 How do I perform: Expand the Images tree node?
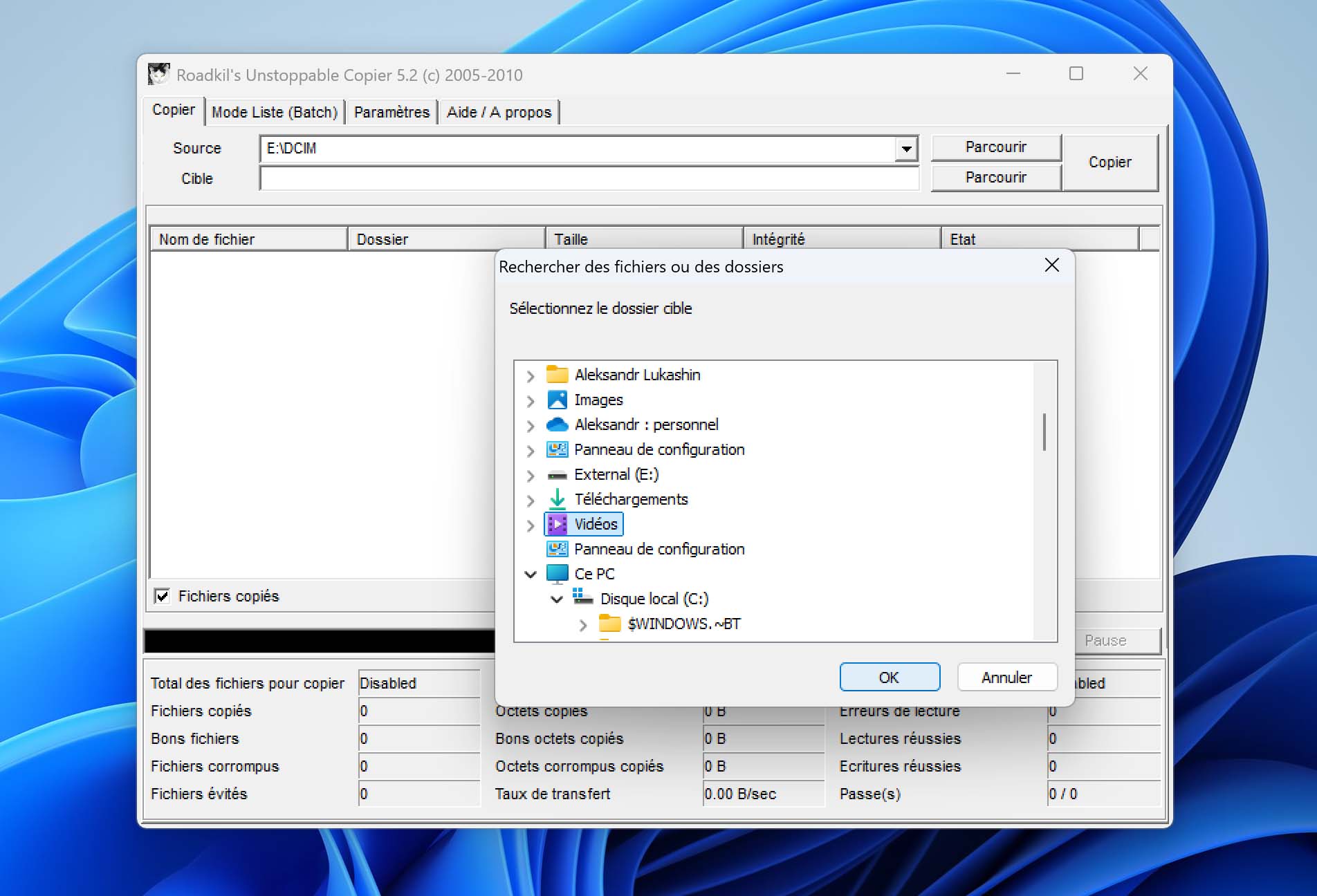coord(531,401)
